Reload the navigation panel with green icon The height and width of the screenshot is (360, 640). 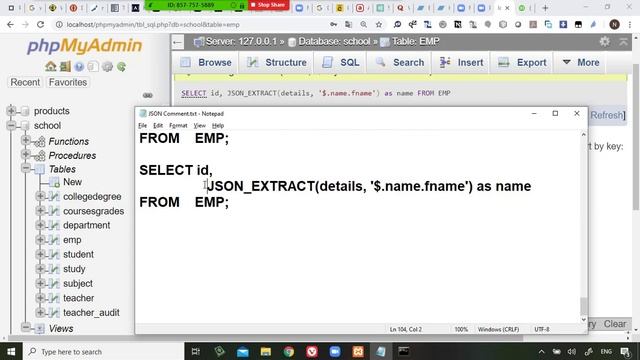point(121,66)
